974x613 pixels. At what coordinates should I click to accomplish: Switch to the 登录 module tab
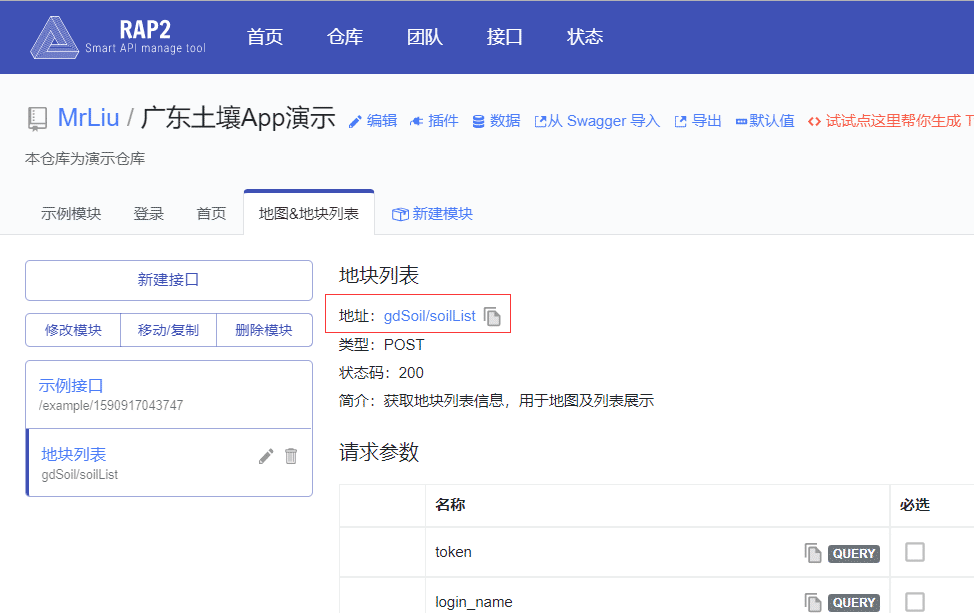tap(149, 213)
